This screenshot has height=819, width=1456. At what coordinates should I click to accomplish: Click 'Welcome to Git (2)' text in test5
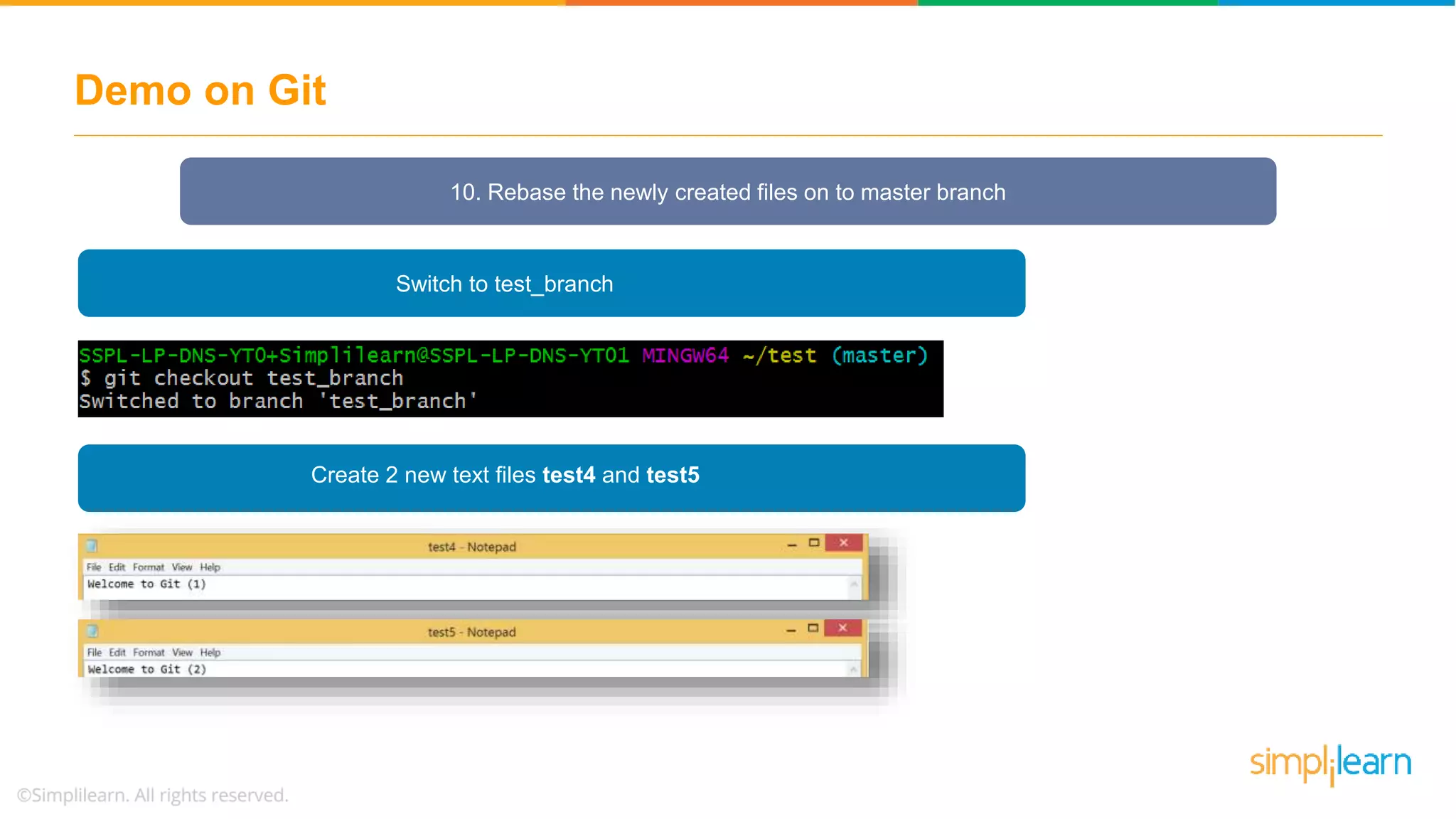coord(147,670)
